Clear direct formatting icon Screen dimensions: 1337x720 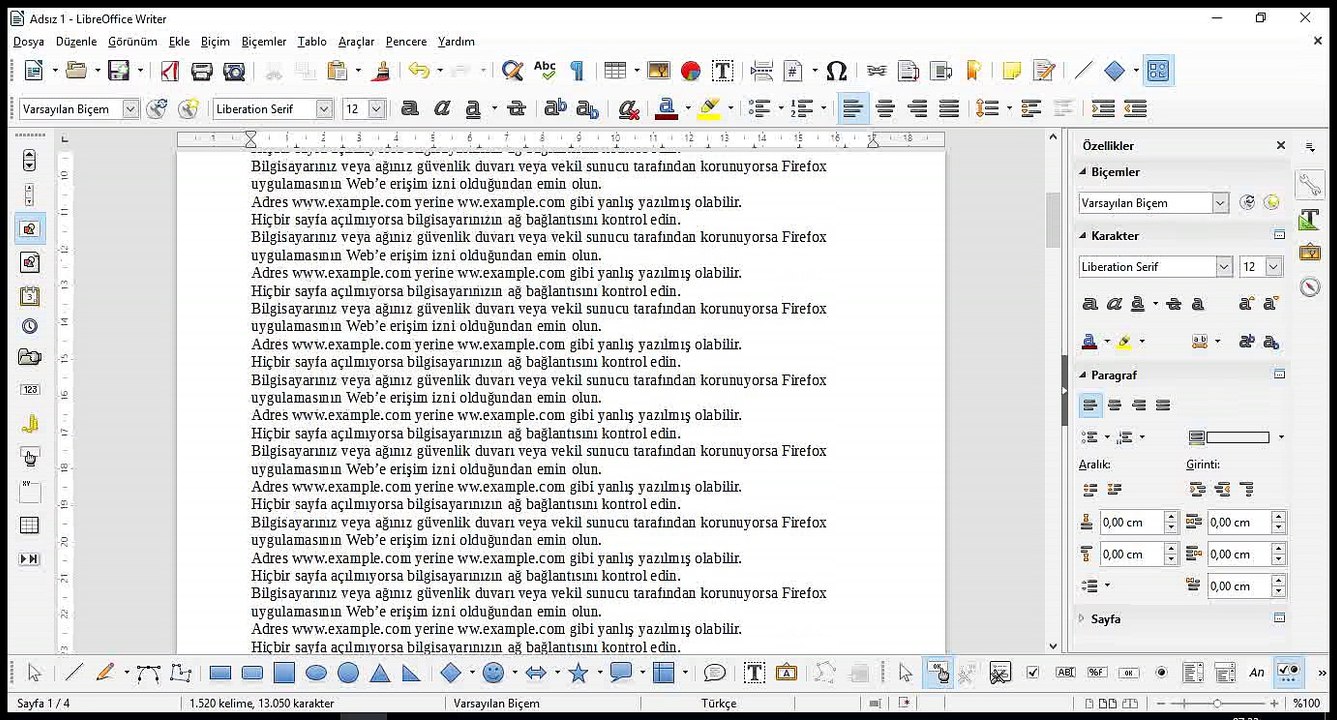[x=628, y=108]
